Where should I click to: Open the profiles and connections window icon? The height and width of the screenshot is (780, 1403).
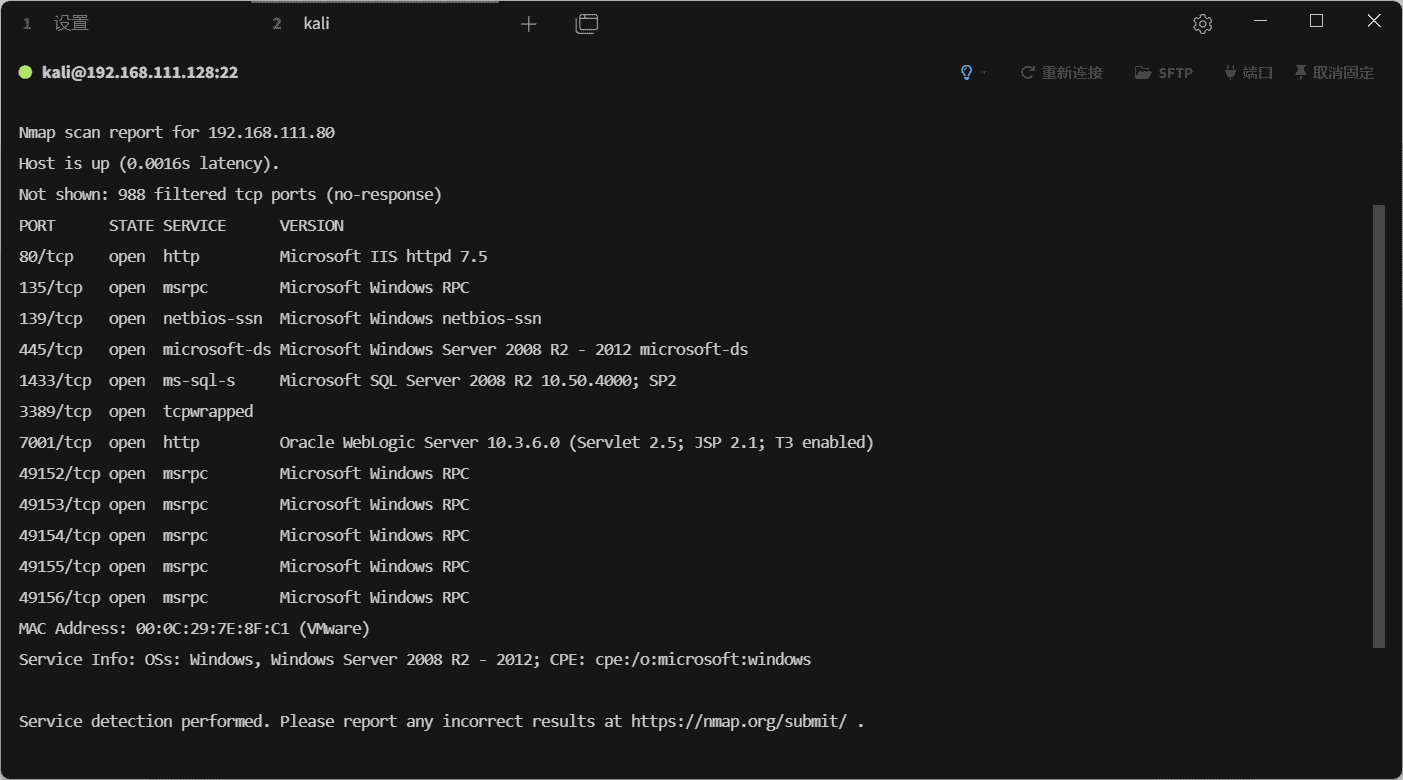tap(587, 24)
